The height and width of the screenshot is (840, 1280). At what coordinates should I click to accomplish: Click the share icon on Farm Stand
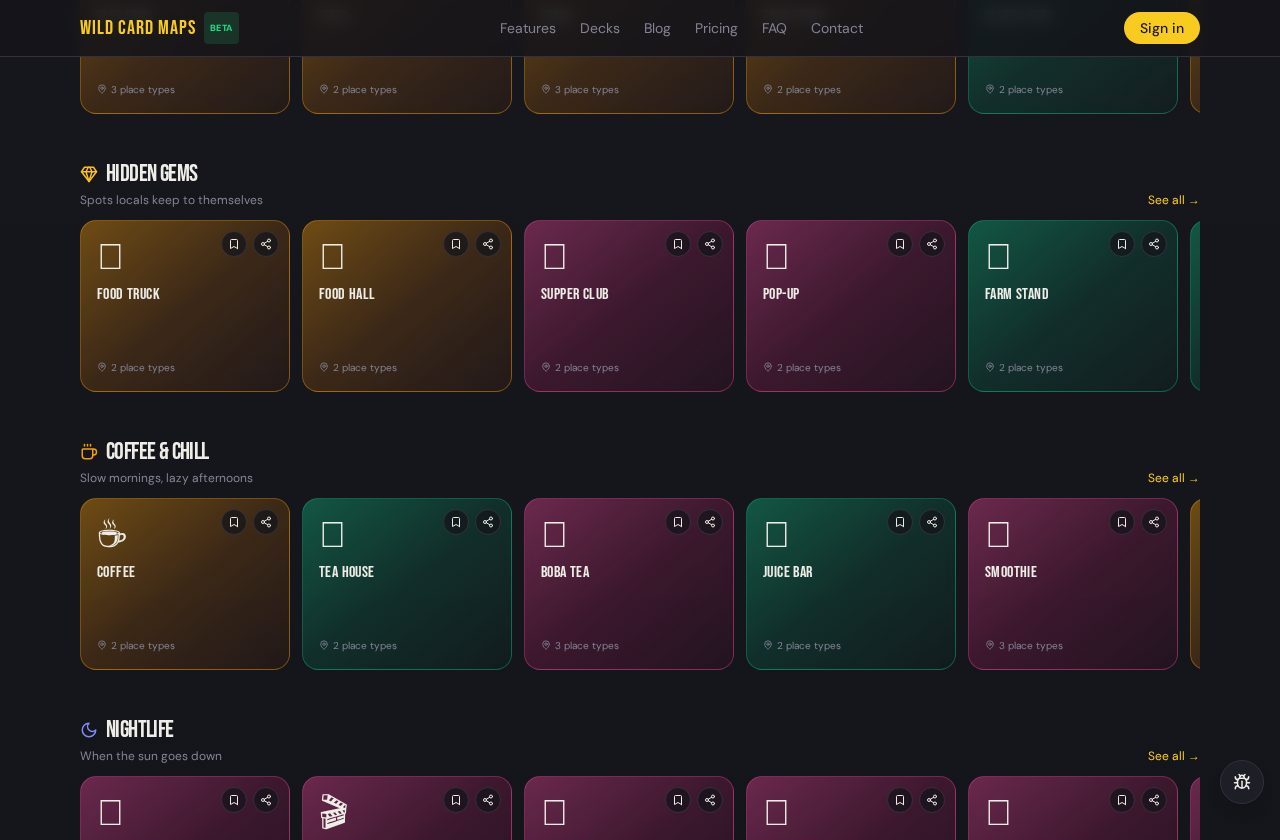(1154, 244)
